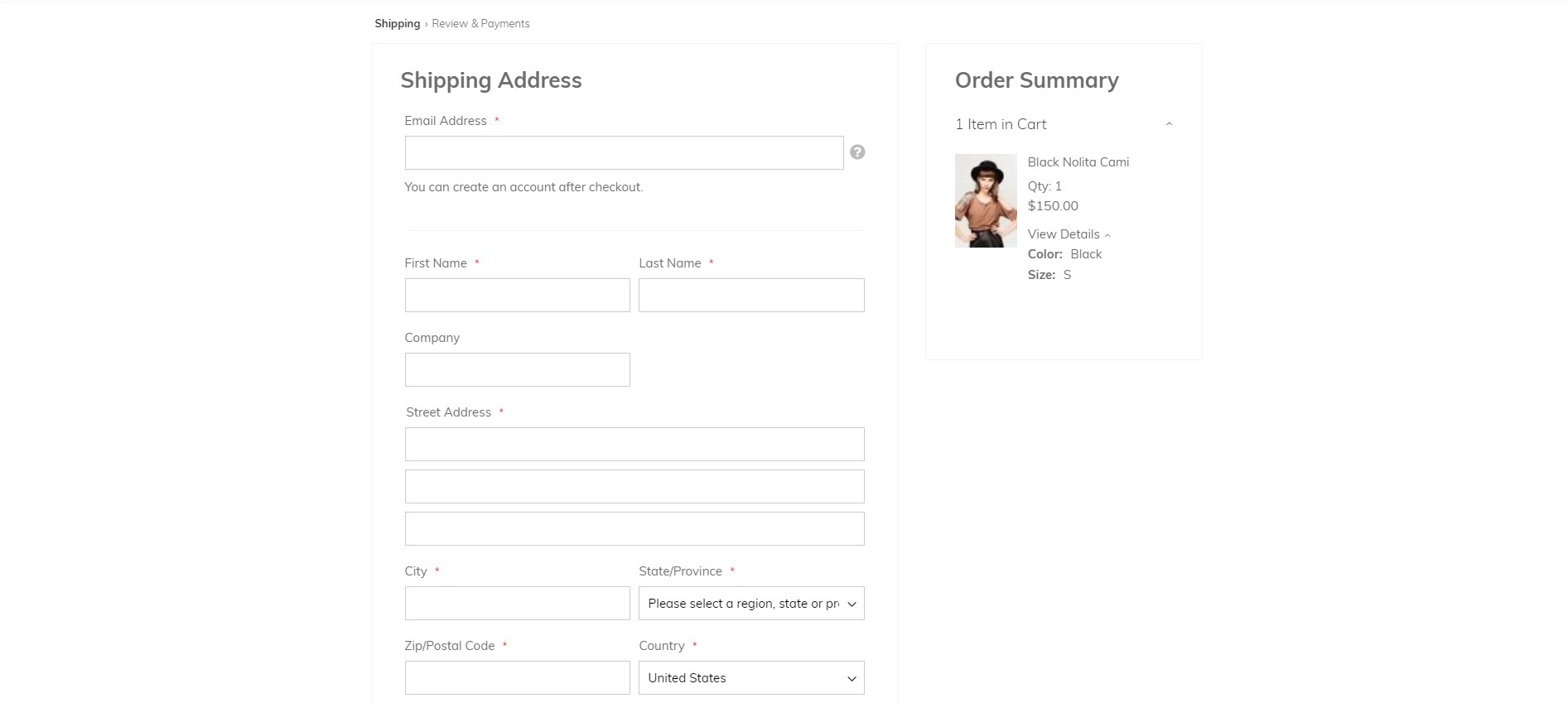Click the Order Summary heading
The height and width of the screenshot is (703, 1568).
click(1036, 80)
